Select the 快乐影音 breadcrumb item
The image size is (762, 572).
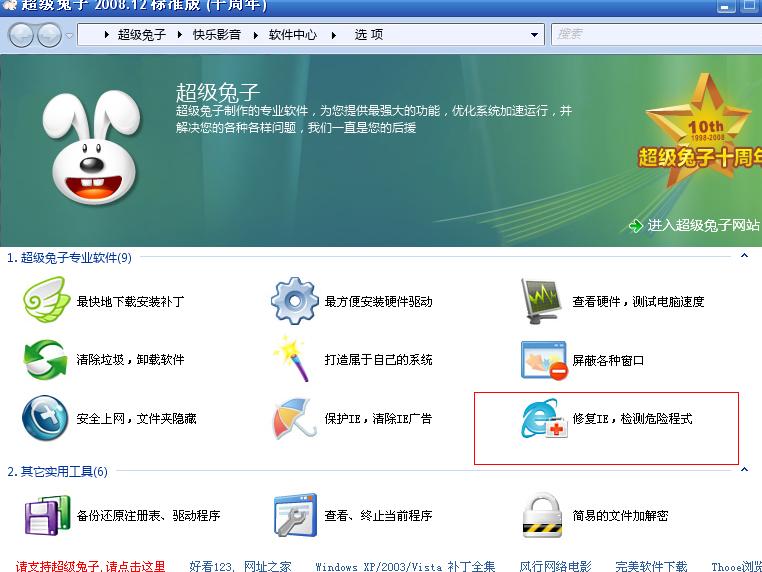(x=217, y=35)
